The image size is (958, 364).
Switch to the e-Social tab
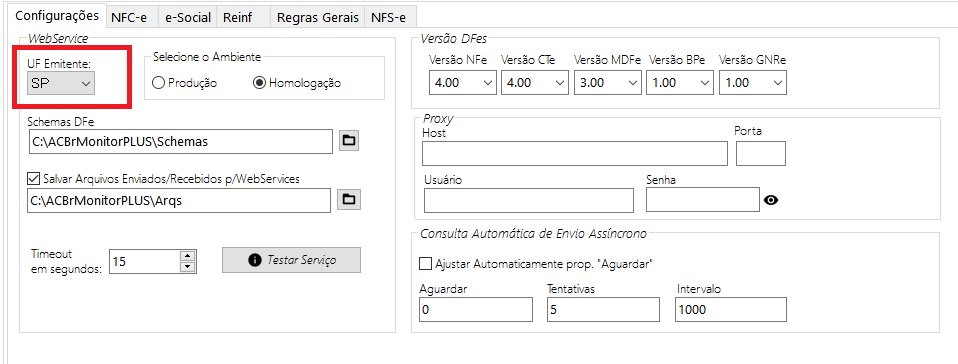point(188,18)
